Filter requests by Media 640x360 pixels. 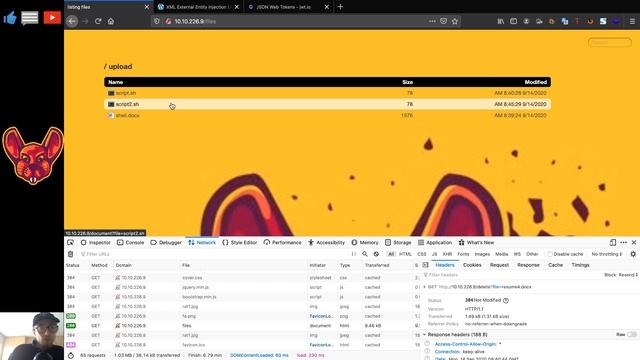coord(502,254)
